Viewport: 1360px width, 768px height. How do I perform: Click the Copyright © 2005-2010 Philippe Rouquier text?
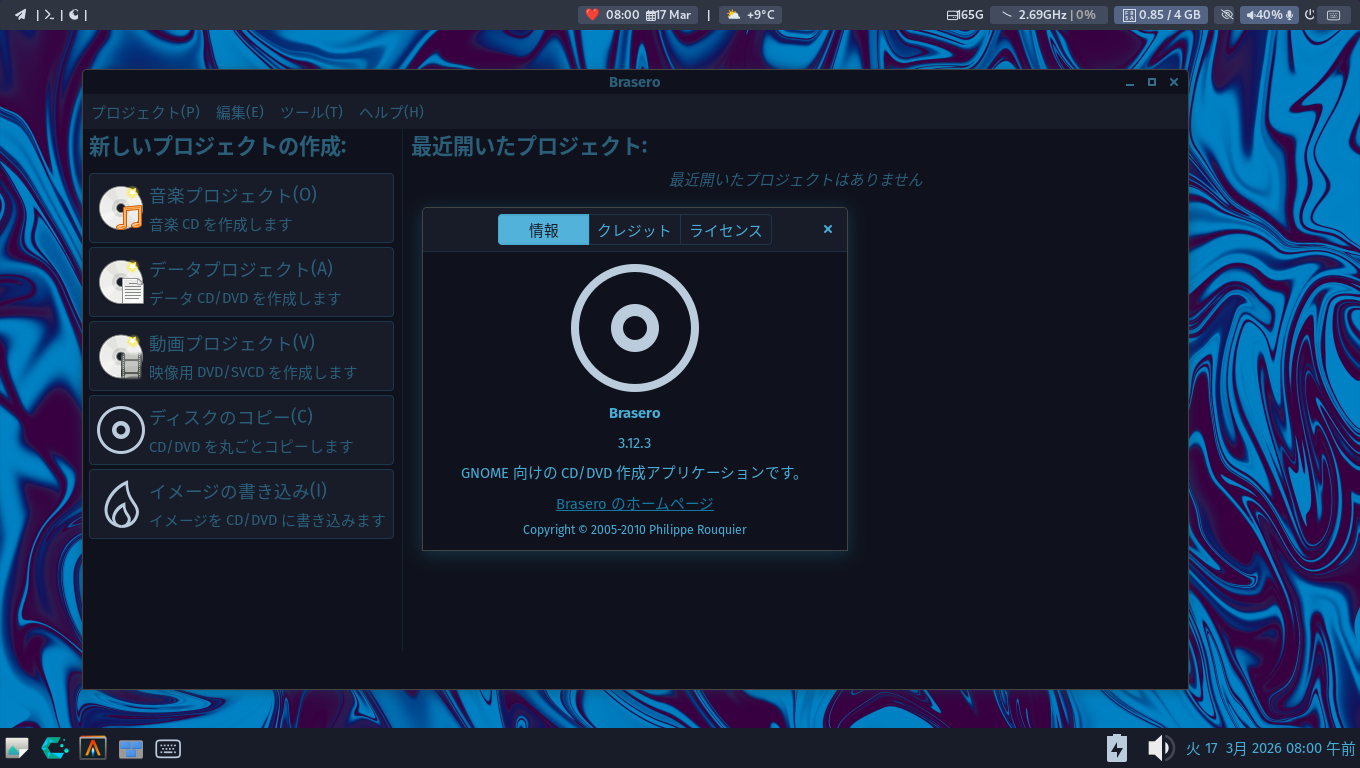tap(635, 530)
